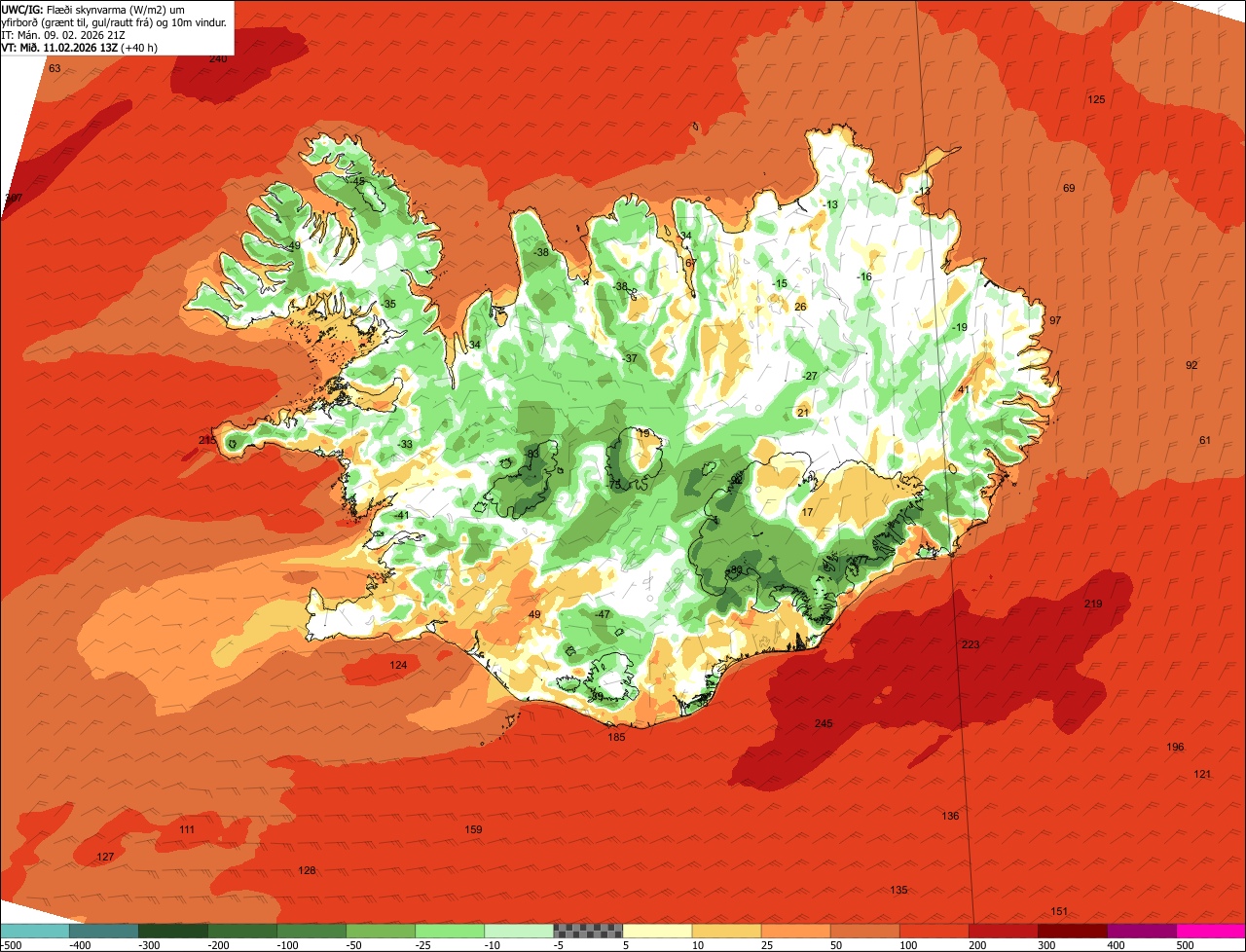The width and height of the screenshot is (1246, 952).
Task: Pick the dark green swatch between -300 and -200
Action: (x=174, y=931)
